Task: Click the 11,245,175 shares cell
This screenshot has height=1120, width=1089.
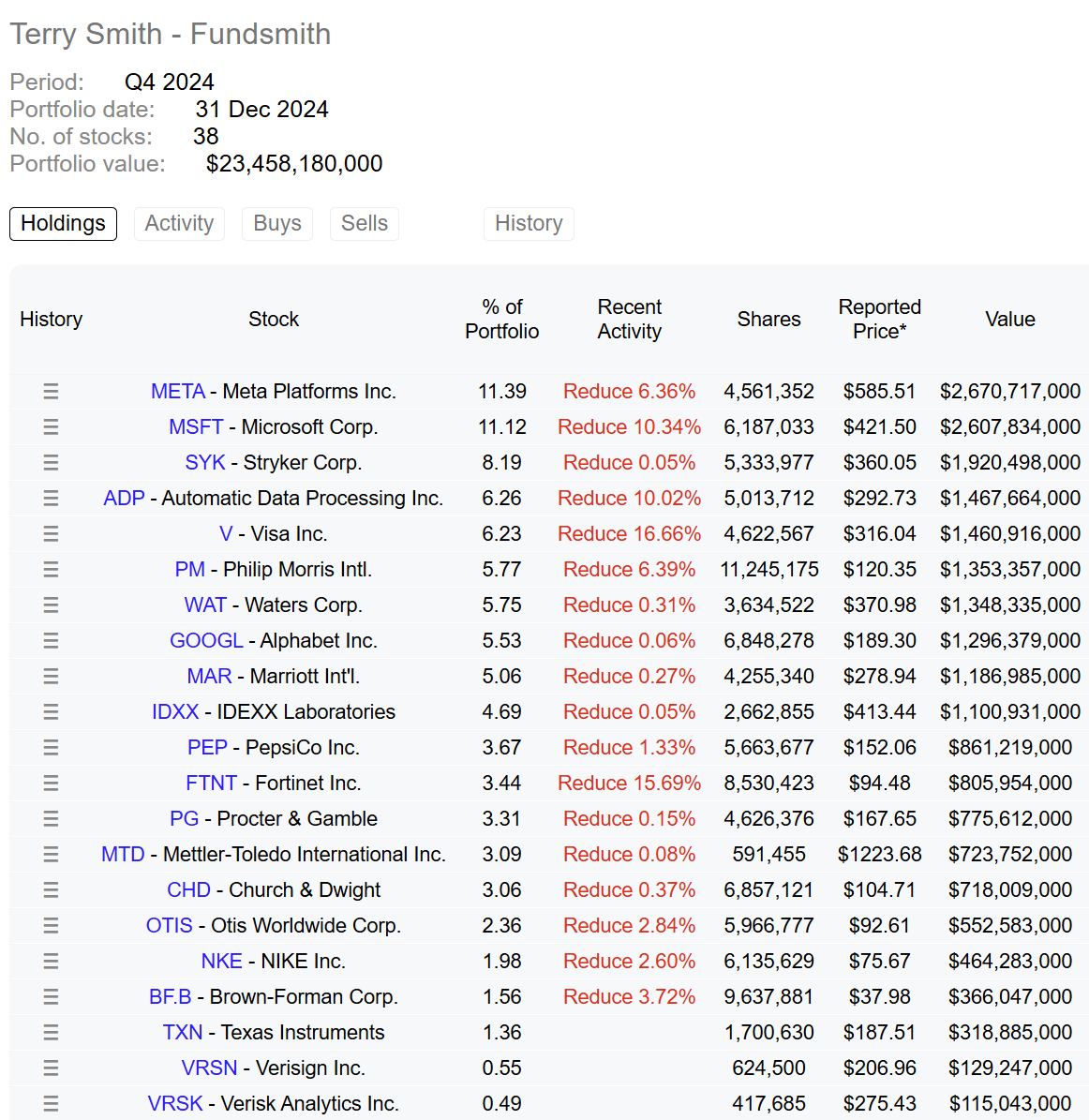Action: [769, 569]
